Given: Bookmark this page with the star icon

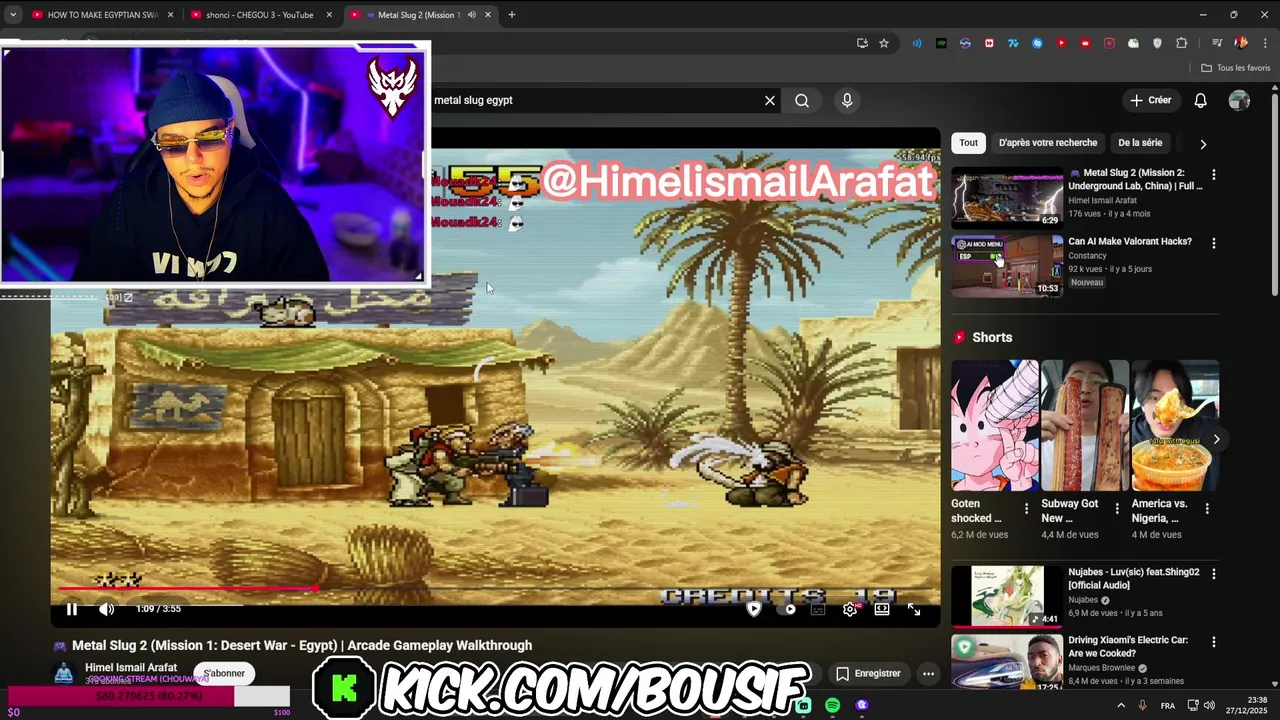Looking at the screenshot, I should click(x=884, y=43).
